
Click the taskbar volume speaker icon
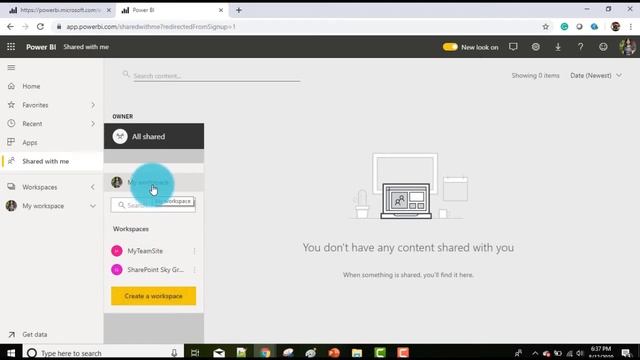[x=580, y=353]
